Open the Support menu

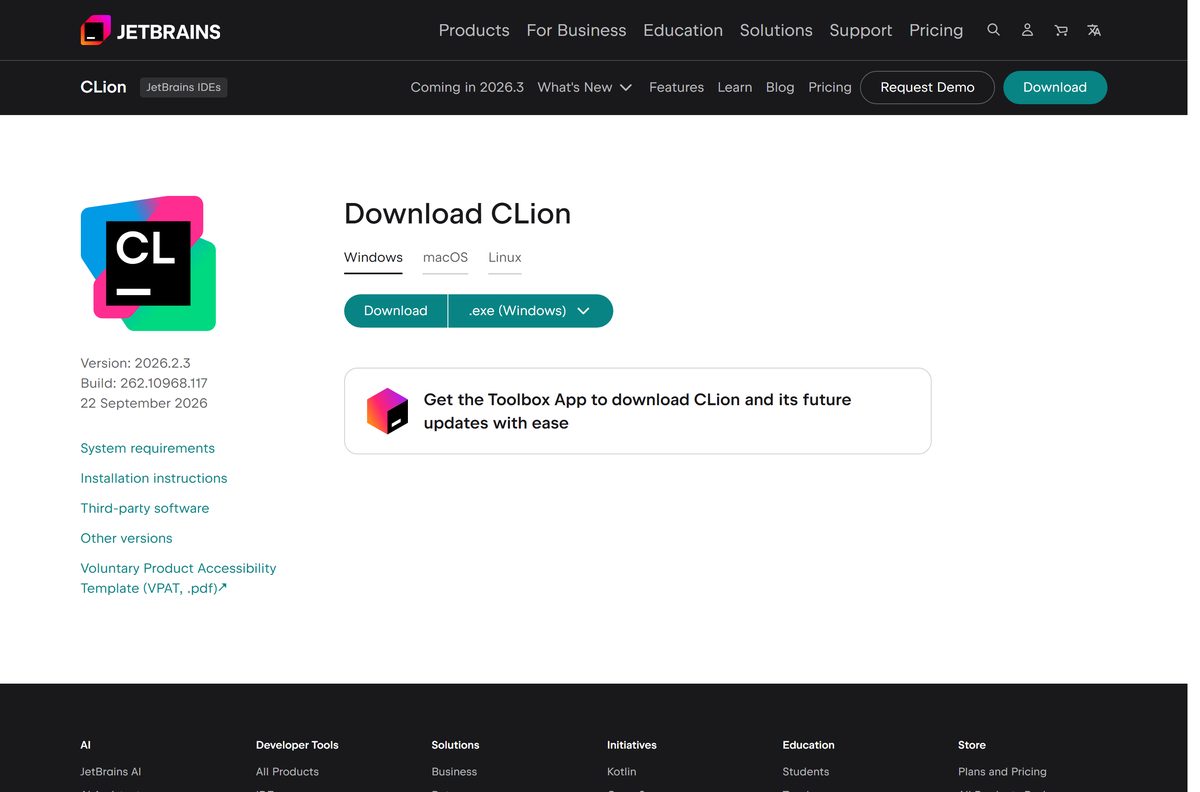pos(861,30)
